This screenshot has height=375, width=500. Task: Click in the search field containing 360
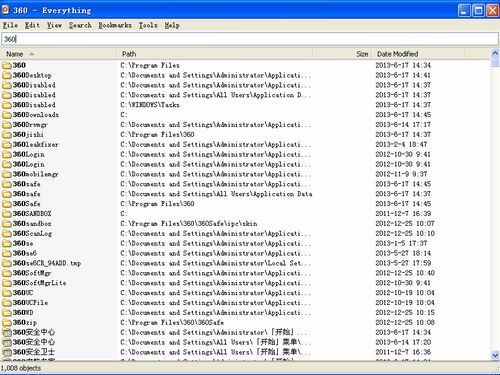pyautogui.click(x=250, y=39)
